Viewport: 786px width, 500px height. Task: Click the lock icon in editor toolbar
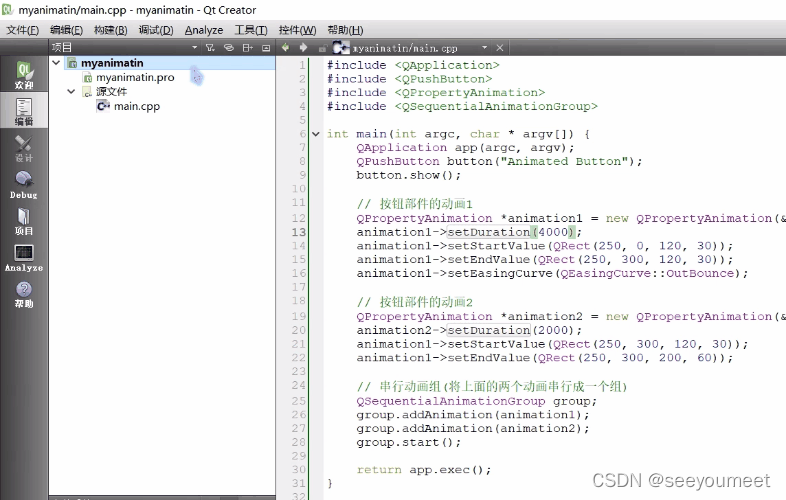[x=322, y=48]
